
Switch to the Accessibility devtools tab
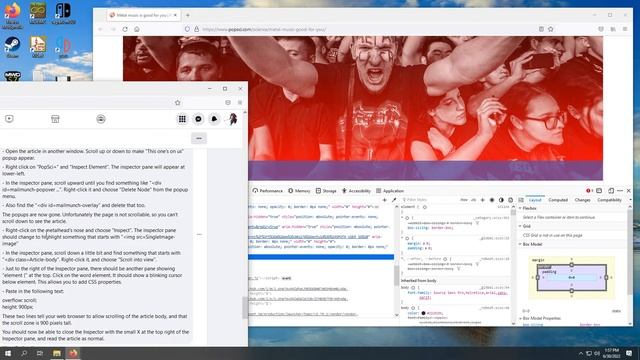(x=356, y=191)
